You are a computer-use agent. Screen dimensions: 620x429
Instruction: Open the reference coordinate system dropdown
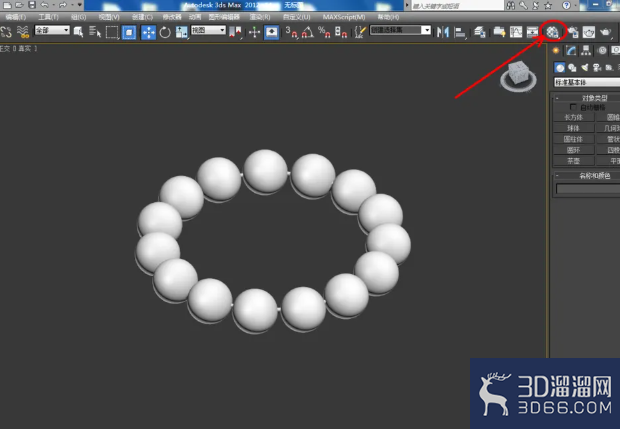(x=208, y=30)
